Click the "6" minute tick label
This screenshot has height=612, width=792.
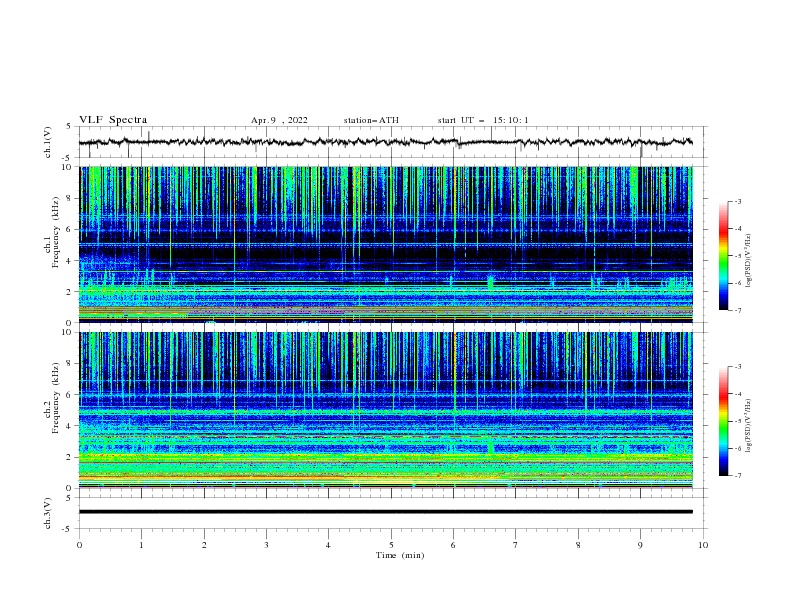click(x=453, y=545)
